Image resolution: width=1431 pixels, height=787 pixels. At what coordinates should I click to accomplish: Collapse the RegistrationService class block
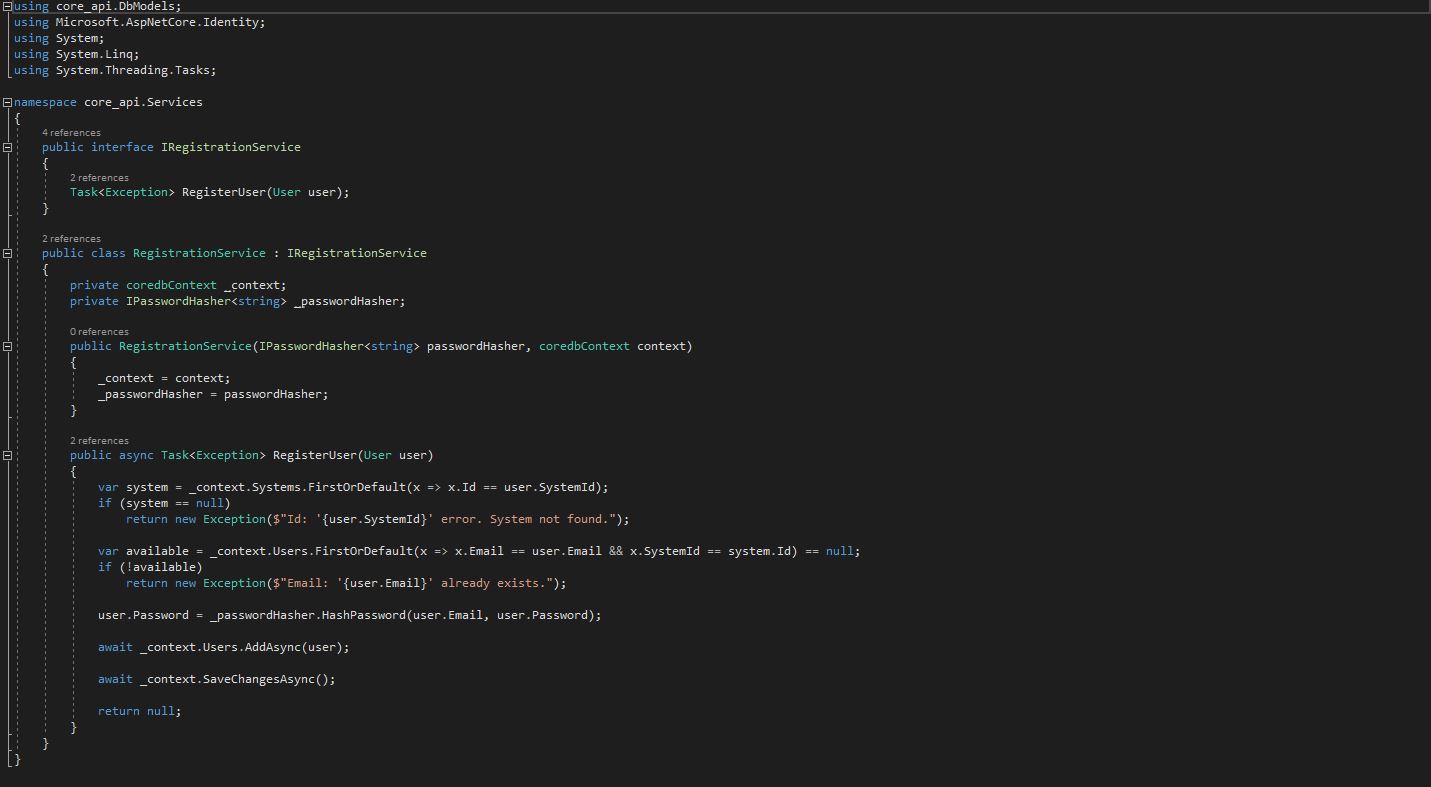(8, 253)
